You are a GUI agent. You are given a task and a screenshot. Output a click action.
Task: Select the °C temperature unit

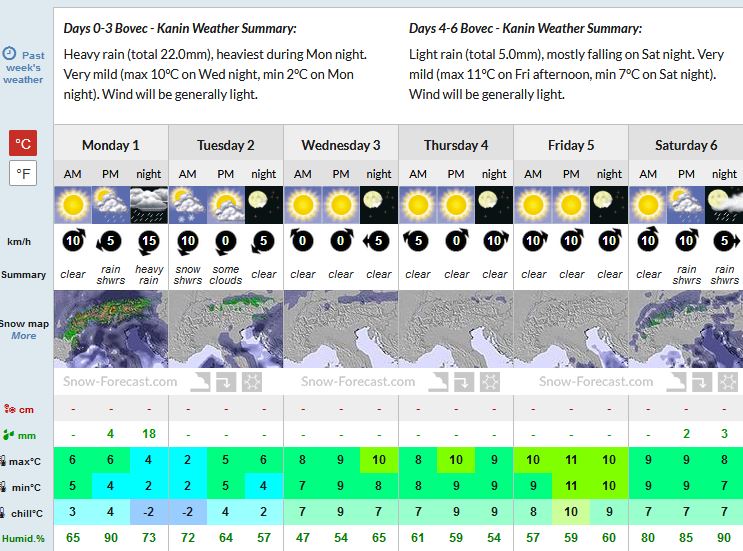point(23,143)
